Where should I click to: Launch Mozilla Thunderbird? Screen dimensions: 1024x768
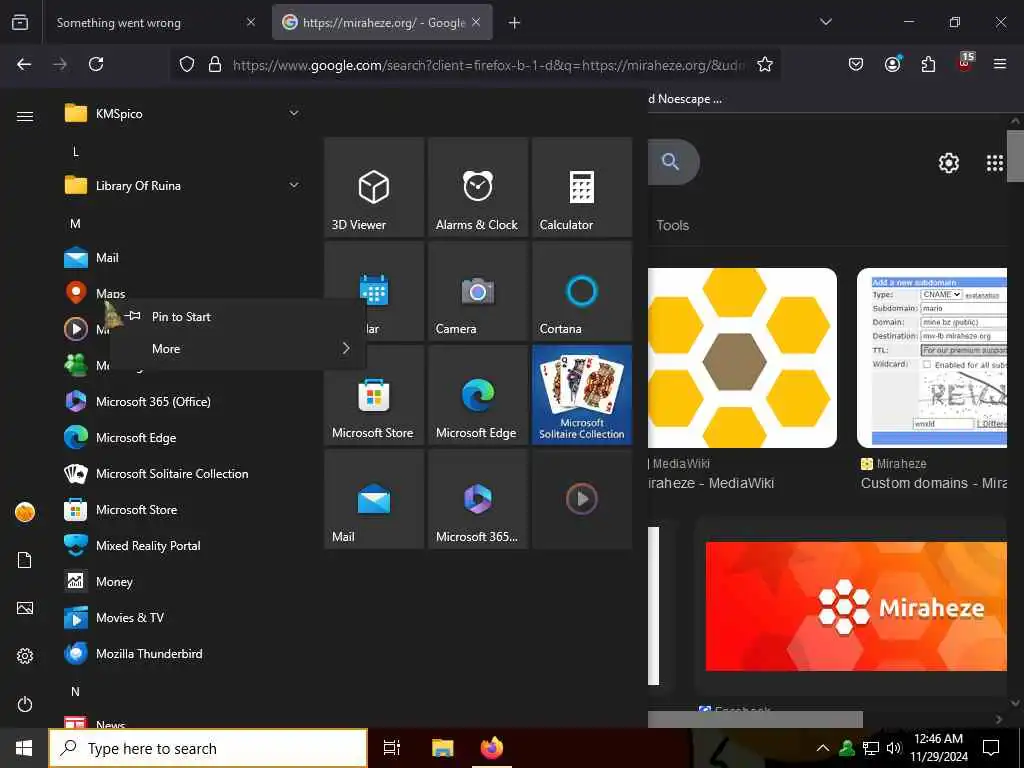coord(183,654)
